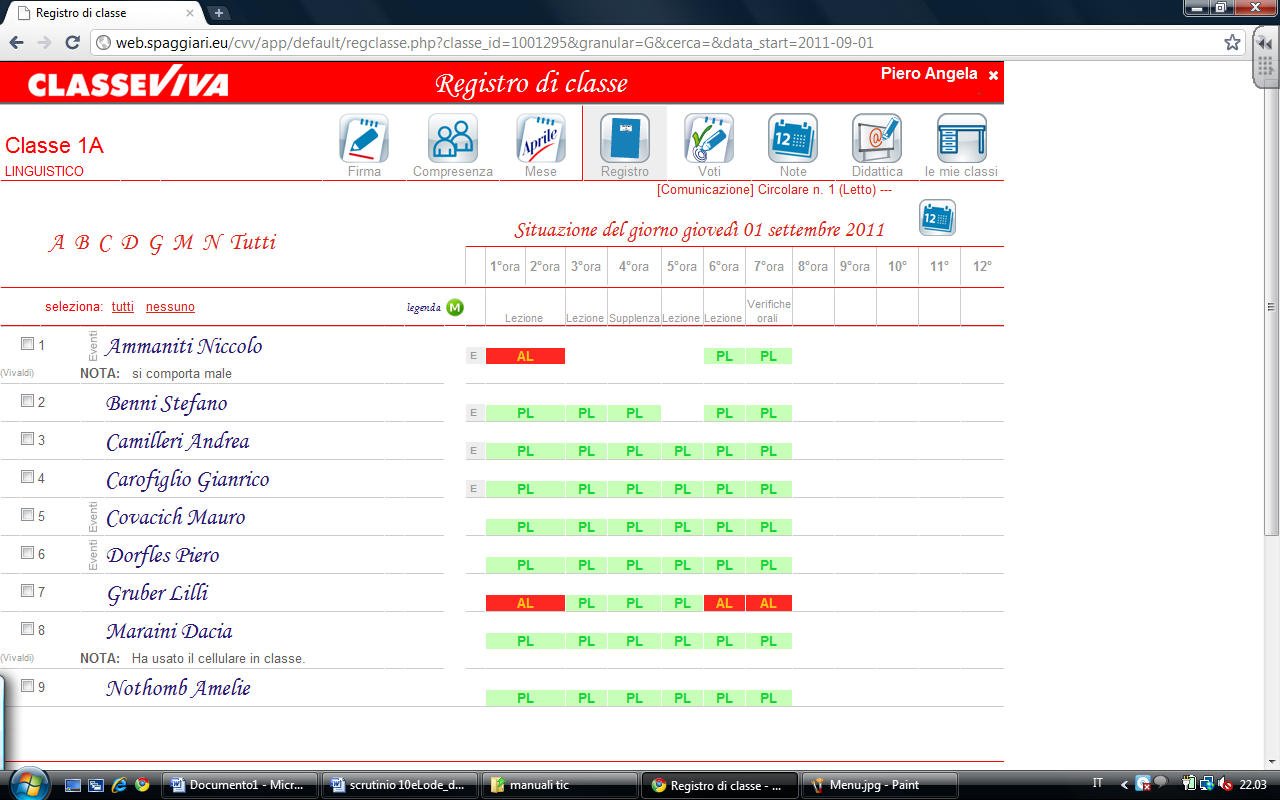The height and width of the screenshot is (800, 1280).
Task: Check the box for student 1 Ammaniti
Action: point(27,343)
